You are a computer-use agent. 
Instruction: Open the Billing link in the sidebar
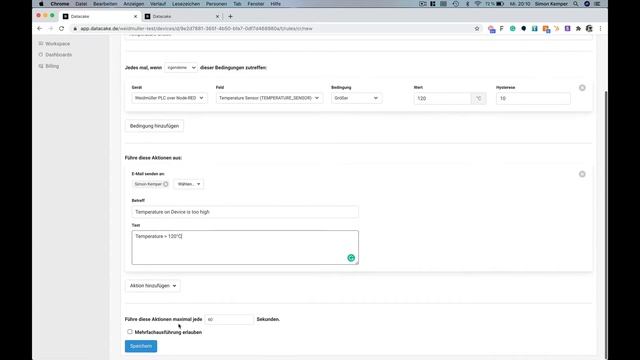pos(52,66)
